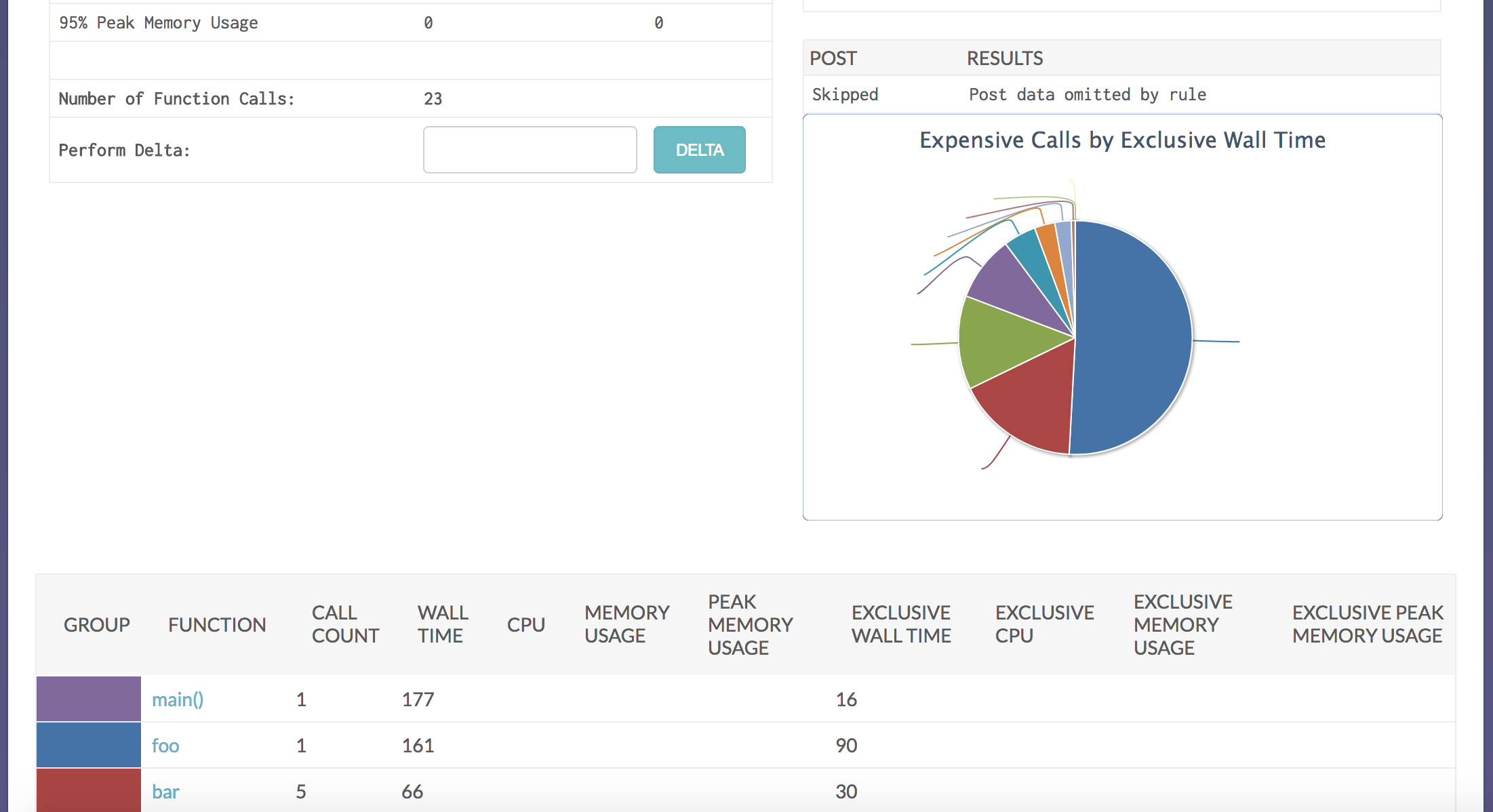Click the DELTA button
The image size is (1493, 812).
699,150
